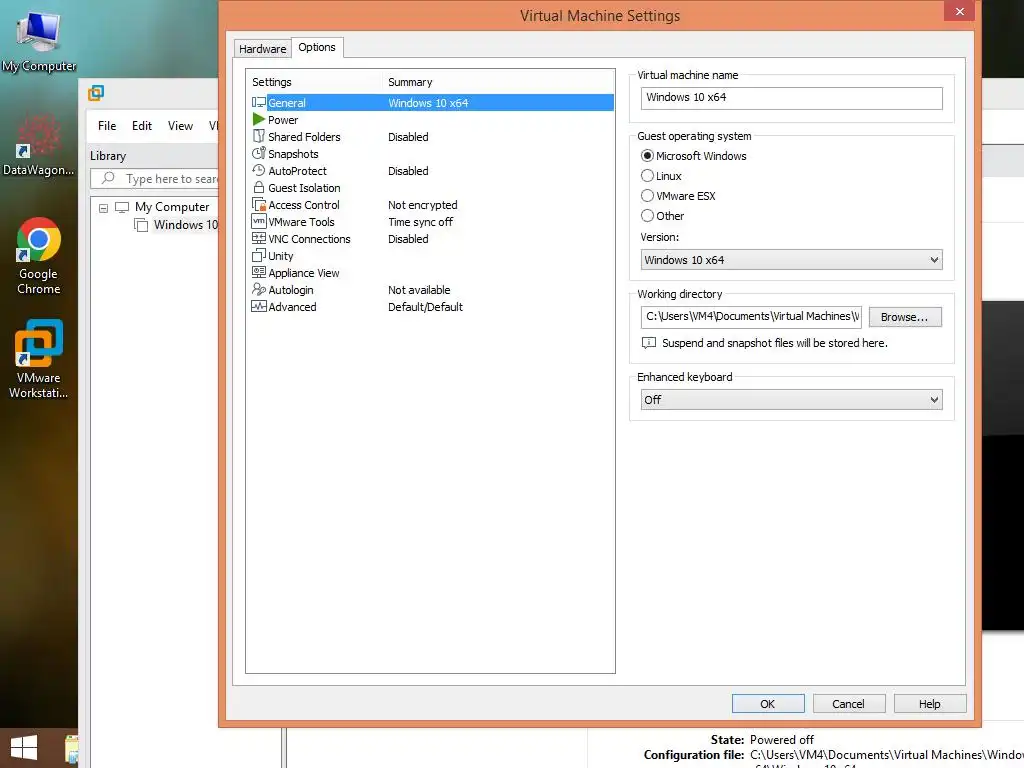
Task: Open the Version dropdown list
Action: point(791,259)
